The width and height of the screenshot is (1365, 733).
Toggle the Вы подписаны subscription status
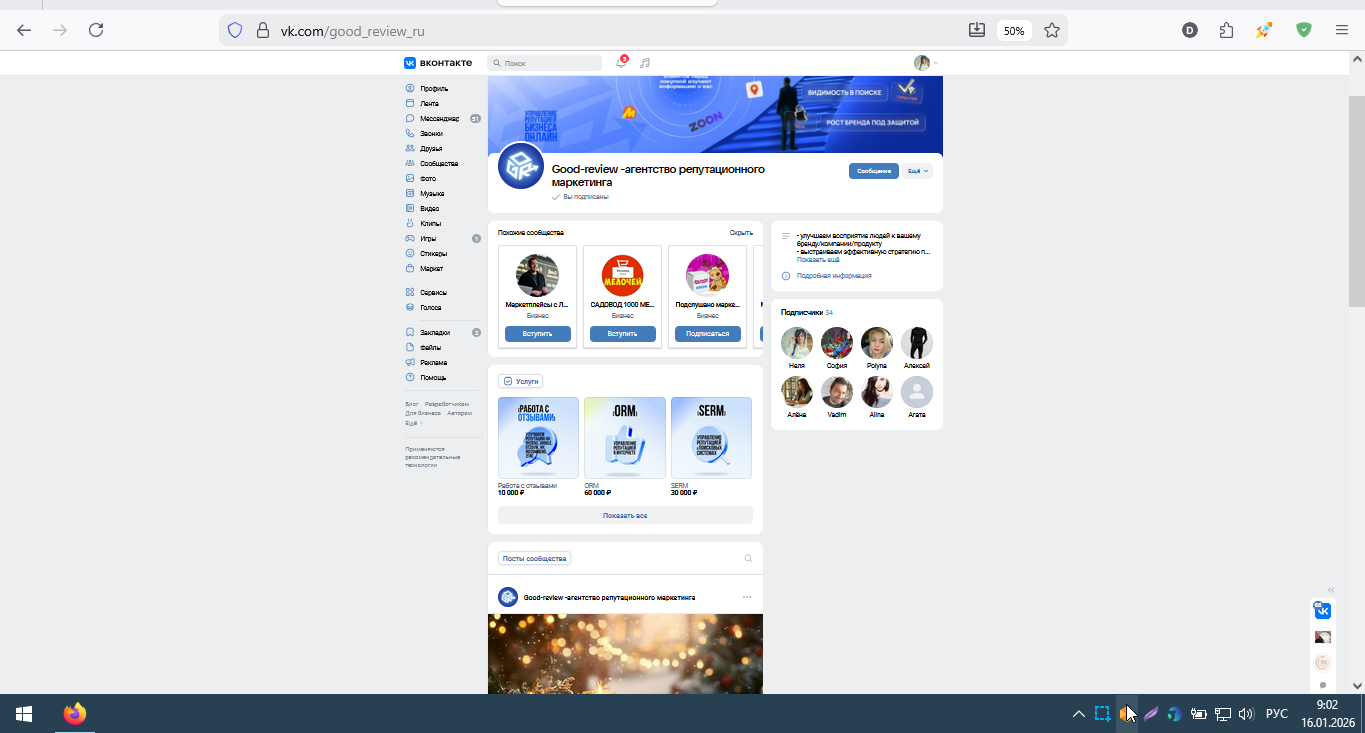pos(580,197)
